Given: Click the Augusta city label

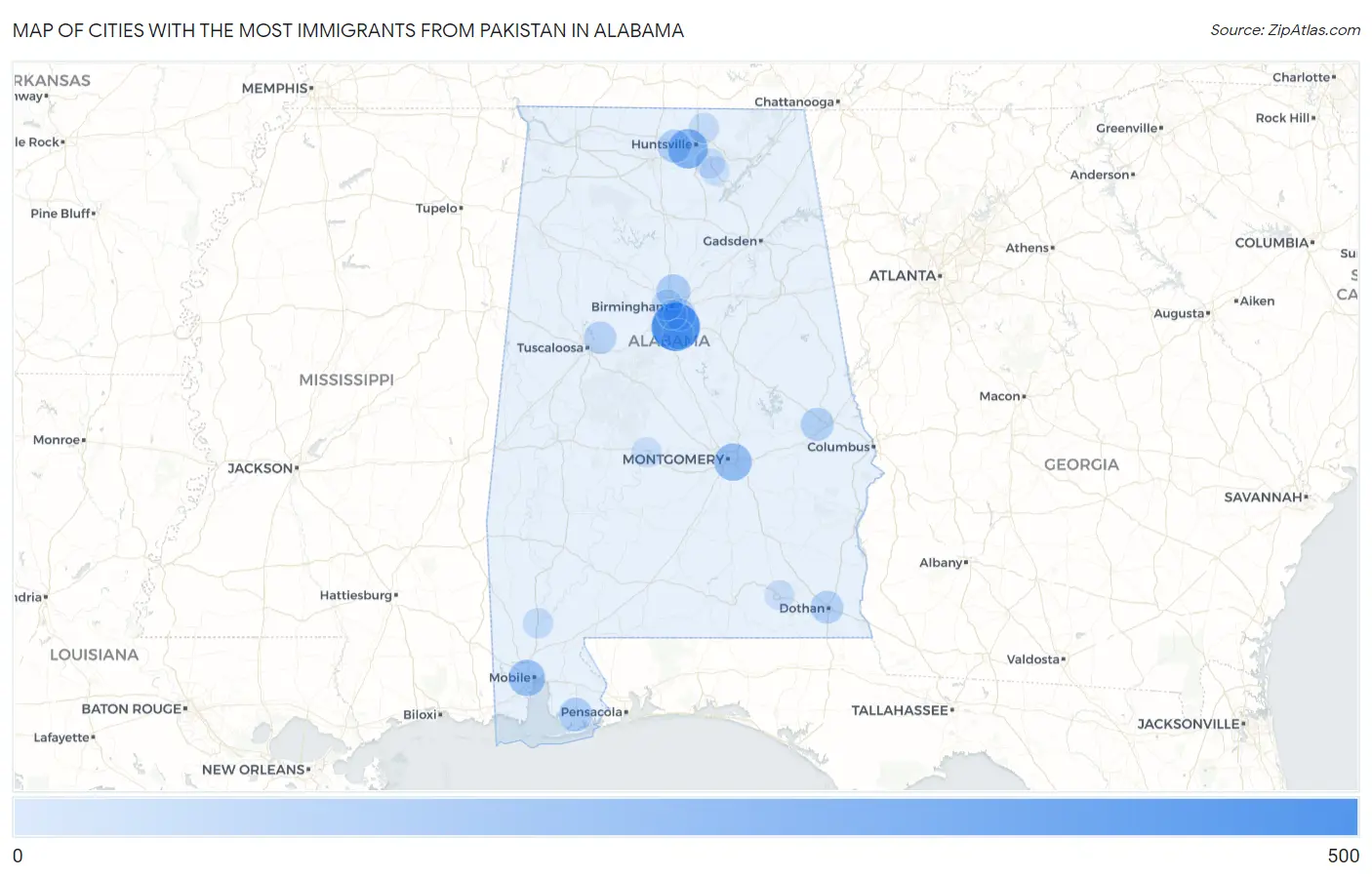Looking at the screenshot, I should (1179, 314).
